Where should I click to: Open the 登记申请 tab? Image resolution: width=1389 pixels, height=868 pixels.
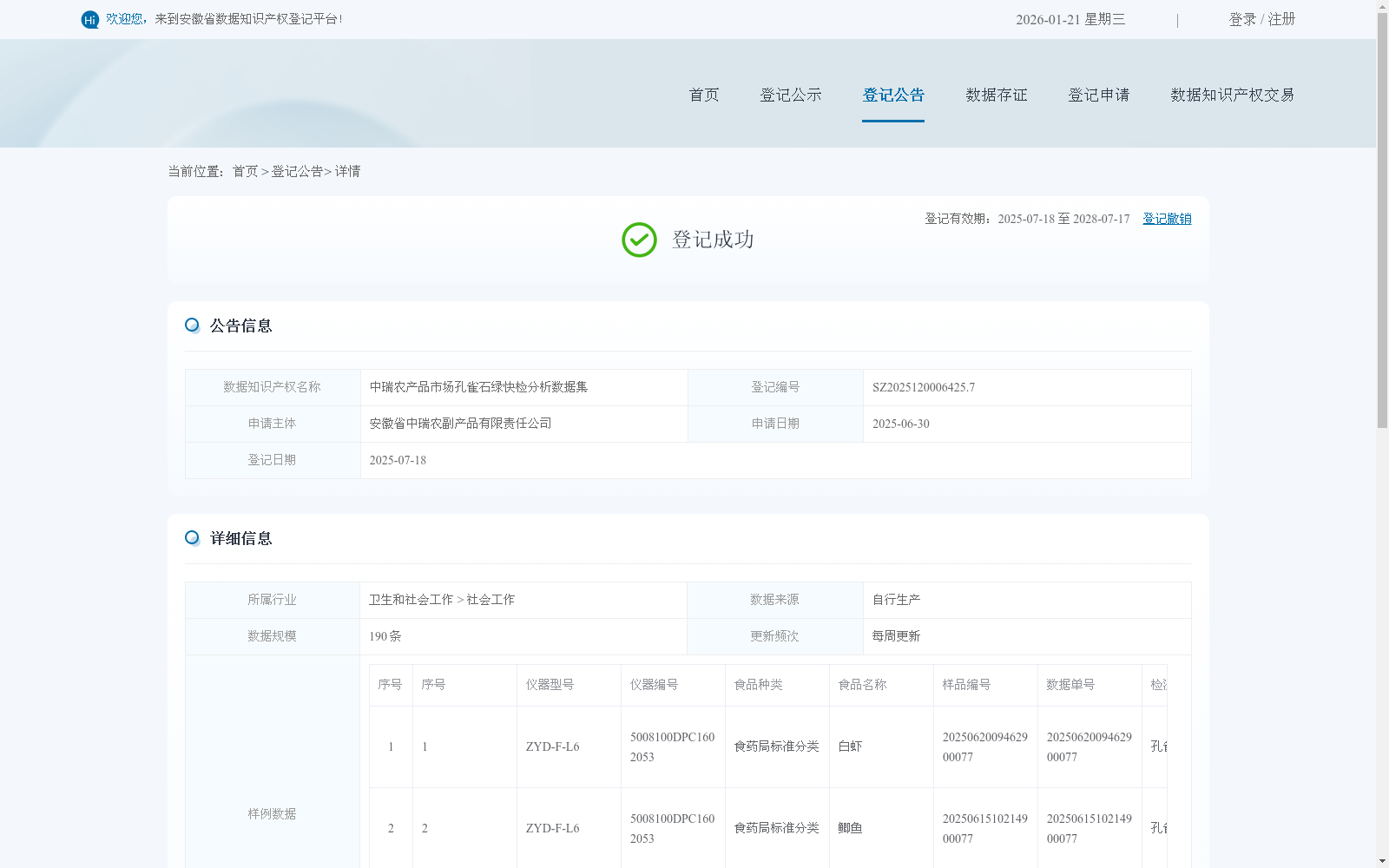[x=1099, y=95]
